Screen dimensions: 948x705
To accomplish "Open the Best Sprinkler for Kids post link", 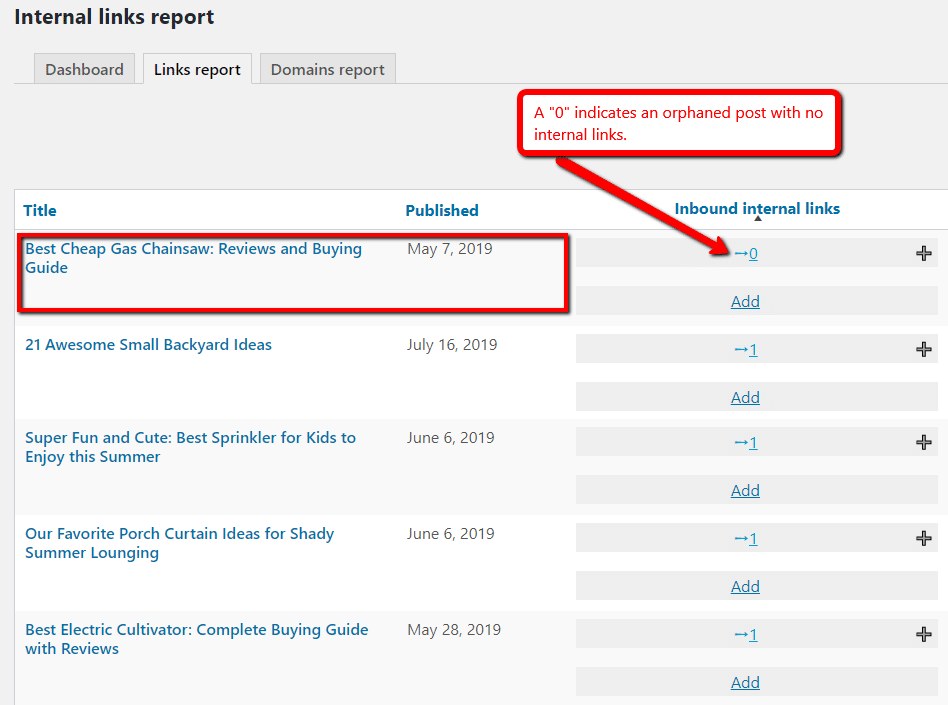I will tap(190, 447).
